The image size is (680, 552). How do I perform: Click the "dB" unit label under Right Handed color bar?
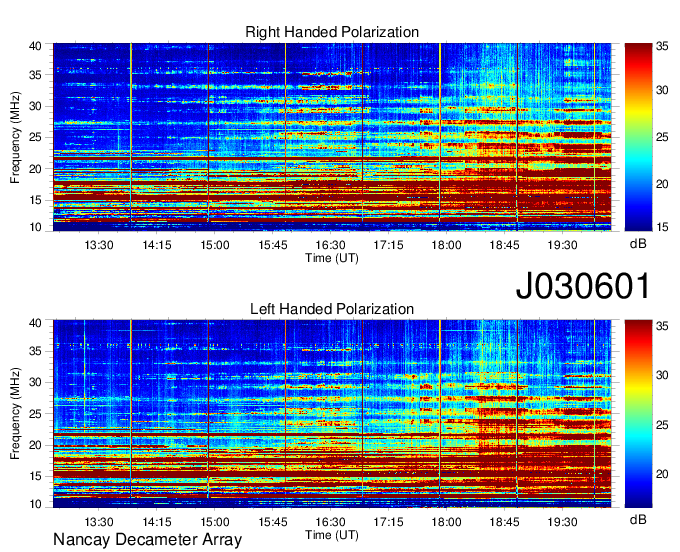[x=638, y=244]
